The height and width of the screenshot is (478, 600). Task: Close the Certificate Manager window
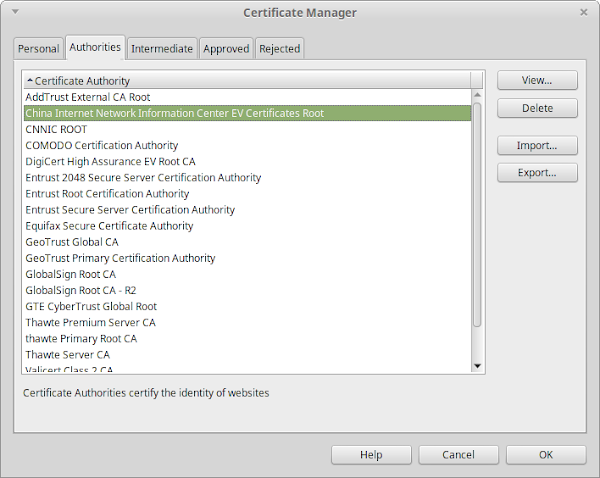[x=584, y=12]
